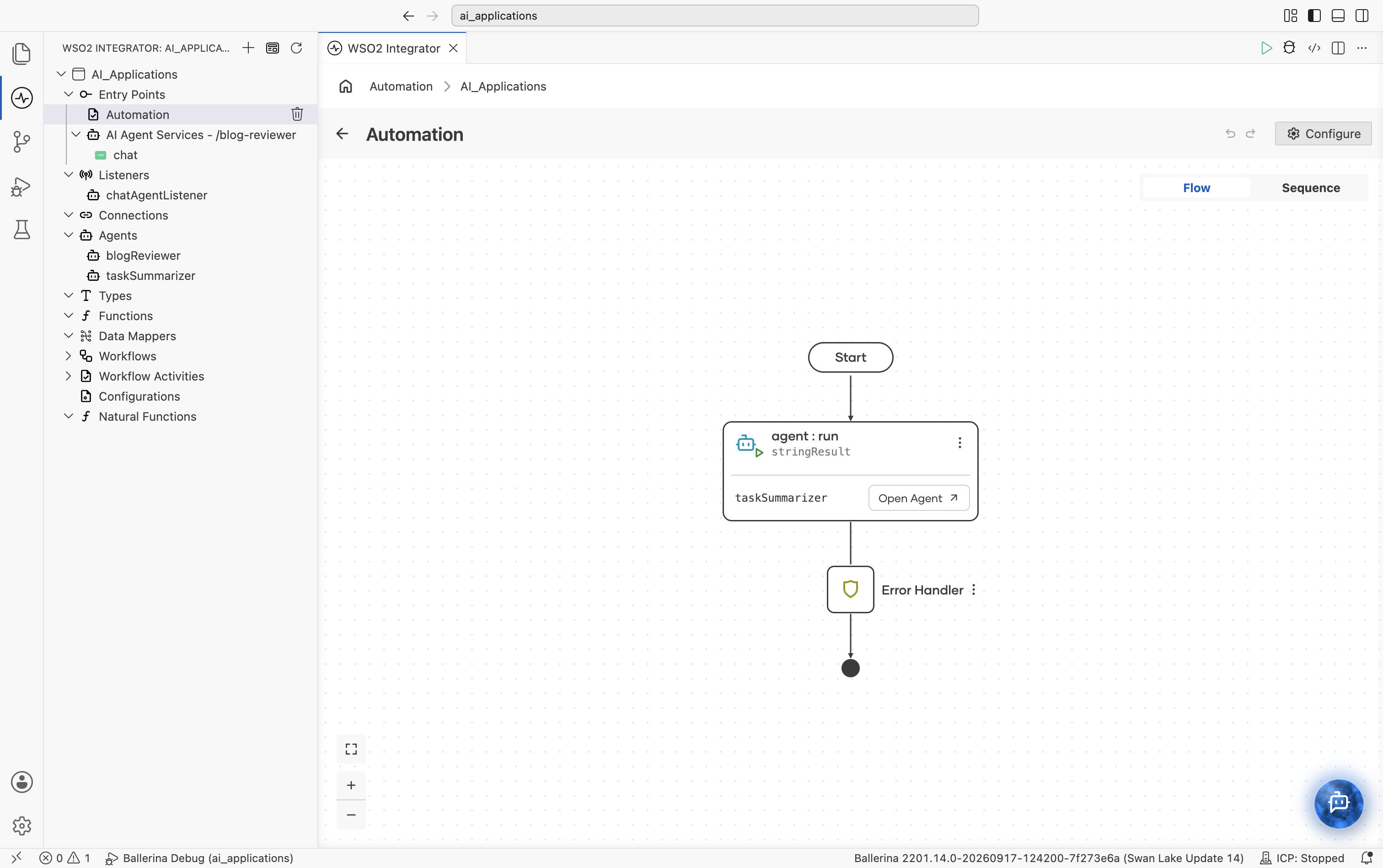The height and width of the screenshot is (868, 1383).
Task: Open the Accounts menu icon
Action: click(21, 782)
